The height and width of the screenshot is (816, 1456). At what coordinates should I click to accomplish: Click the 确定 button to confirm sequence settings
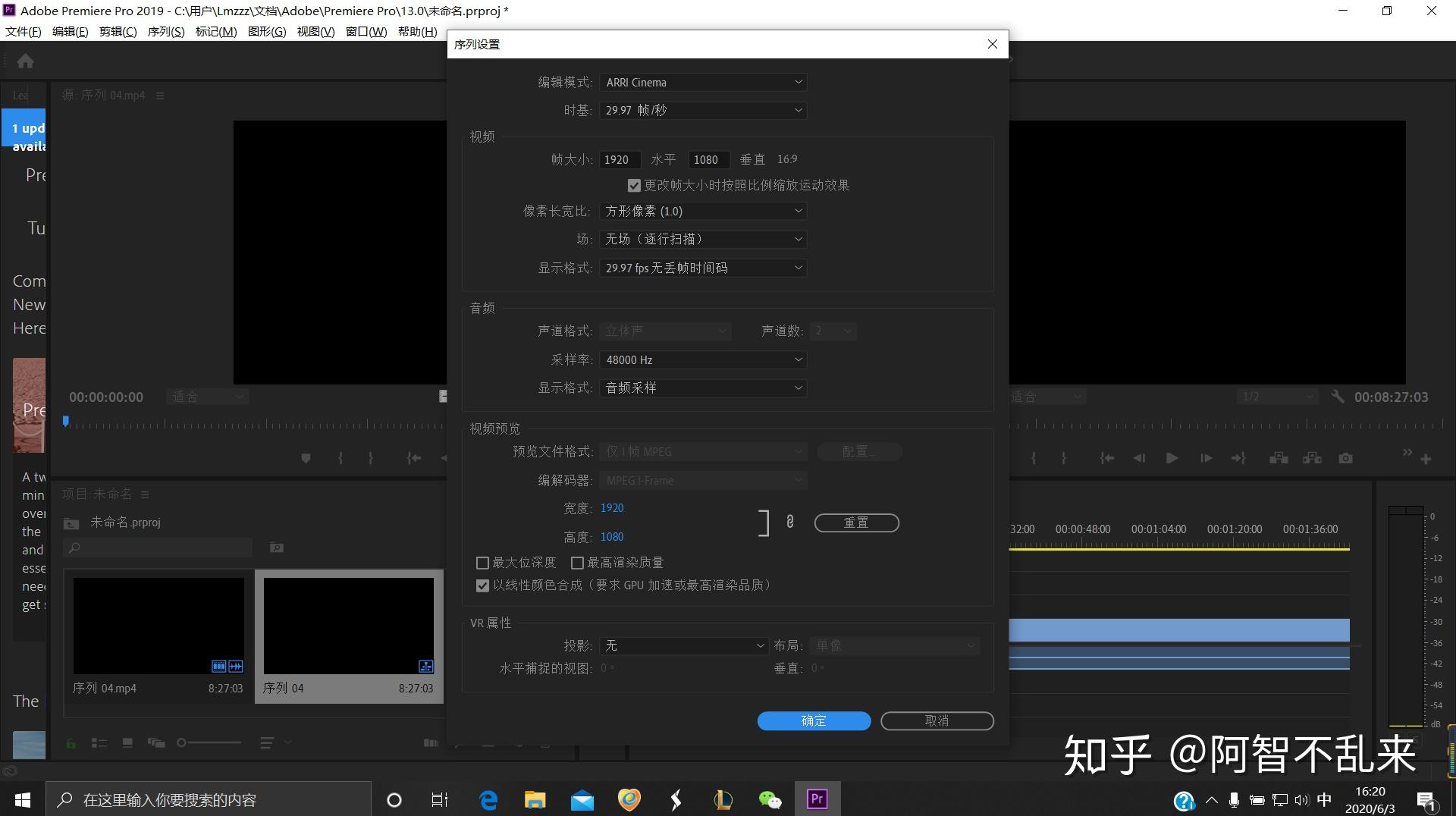(814, 720)
